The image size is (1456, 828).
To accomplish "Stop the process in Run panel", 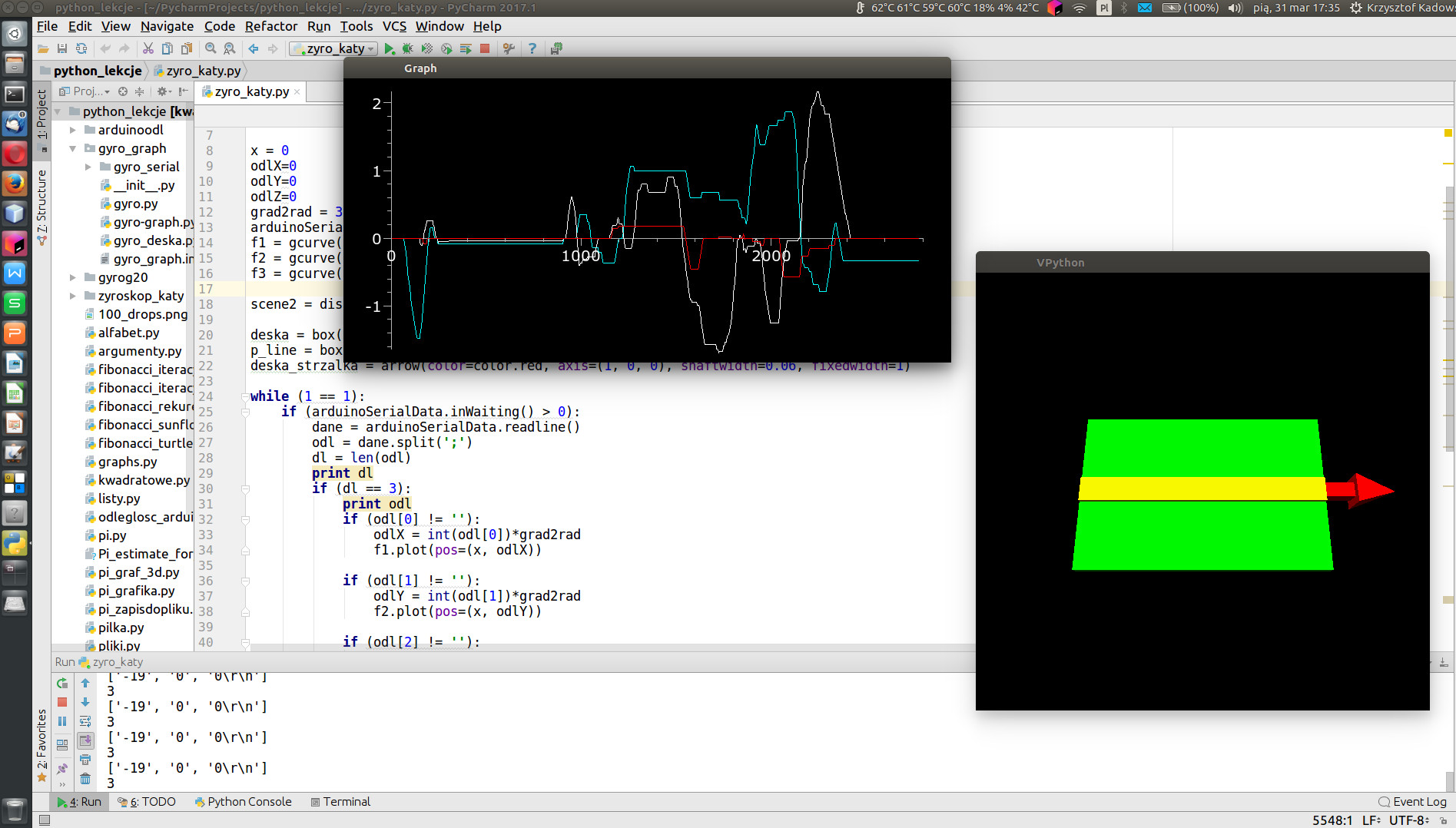I will coord(62,702).
